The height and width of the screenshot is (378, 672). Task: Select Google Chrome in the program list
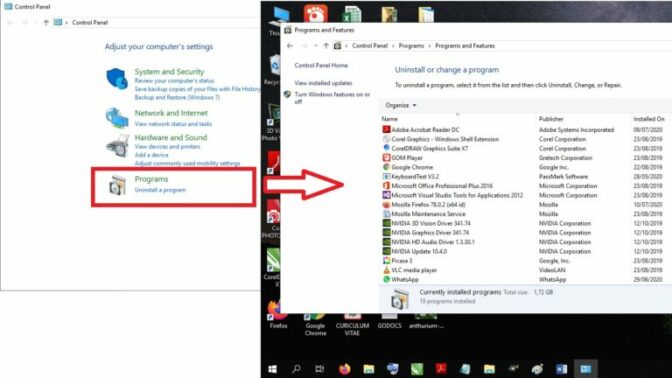(x=412, y=167)
